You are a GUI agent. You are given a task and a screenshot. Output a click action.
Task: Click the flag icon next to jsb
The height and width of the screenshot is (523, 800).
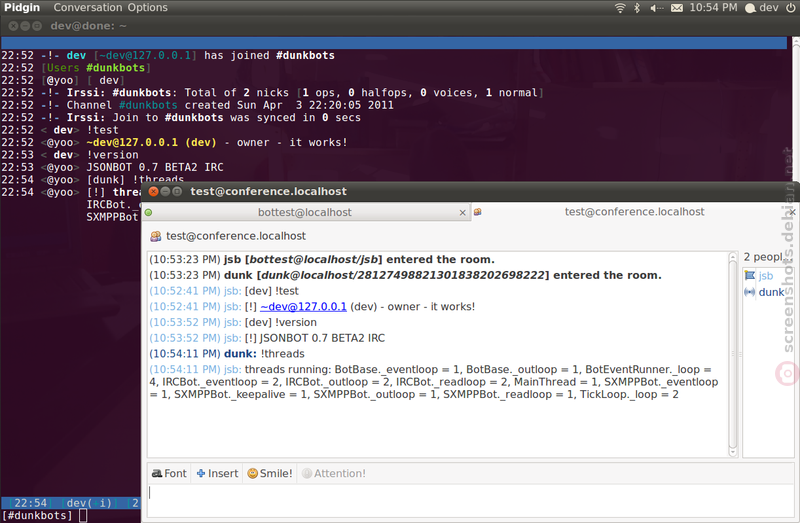tap(749, 276)
